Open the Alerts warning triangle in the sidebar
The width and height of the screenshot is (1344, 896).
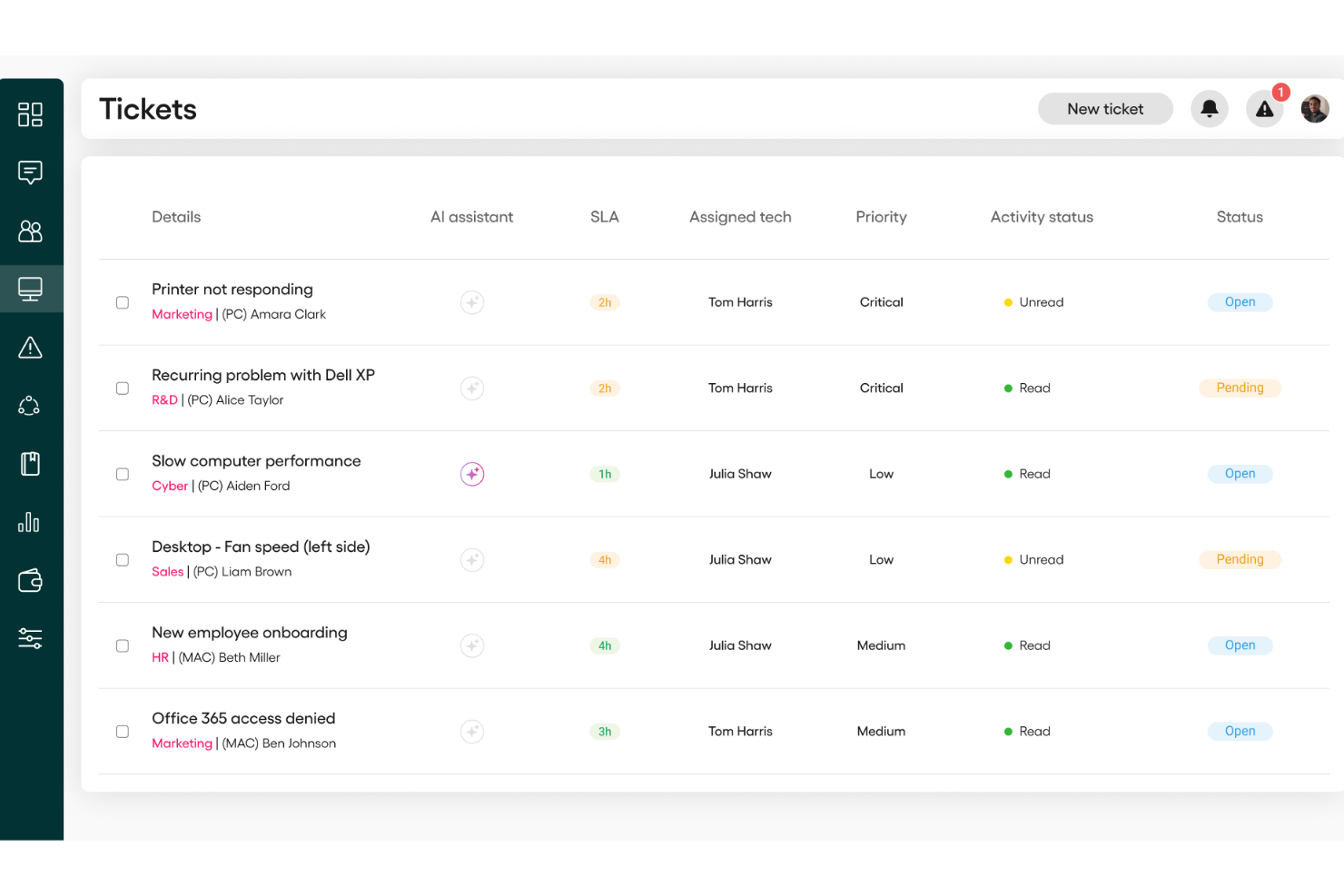click(x=31, y=347)
